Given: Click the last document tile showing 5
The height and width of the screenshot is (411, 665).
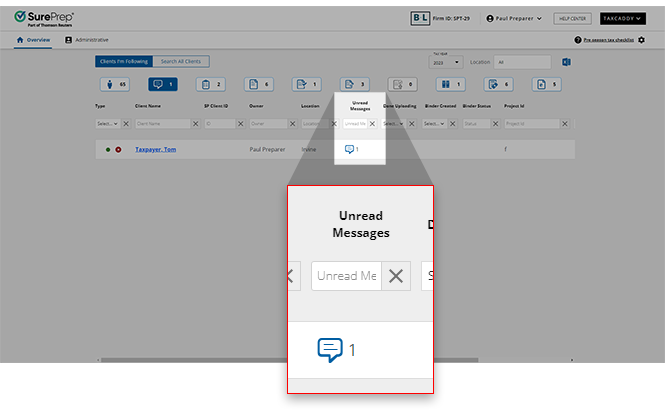Looking at the screenshot, I should [547, 84].
